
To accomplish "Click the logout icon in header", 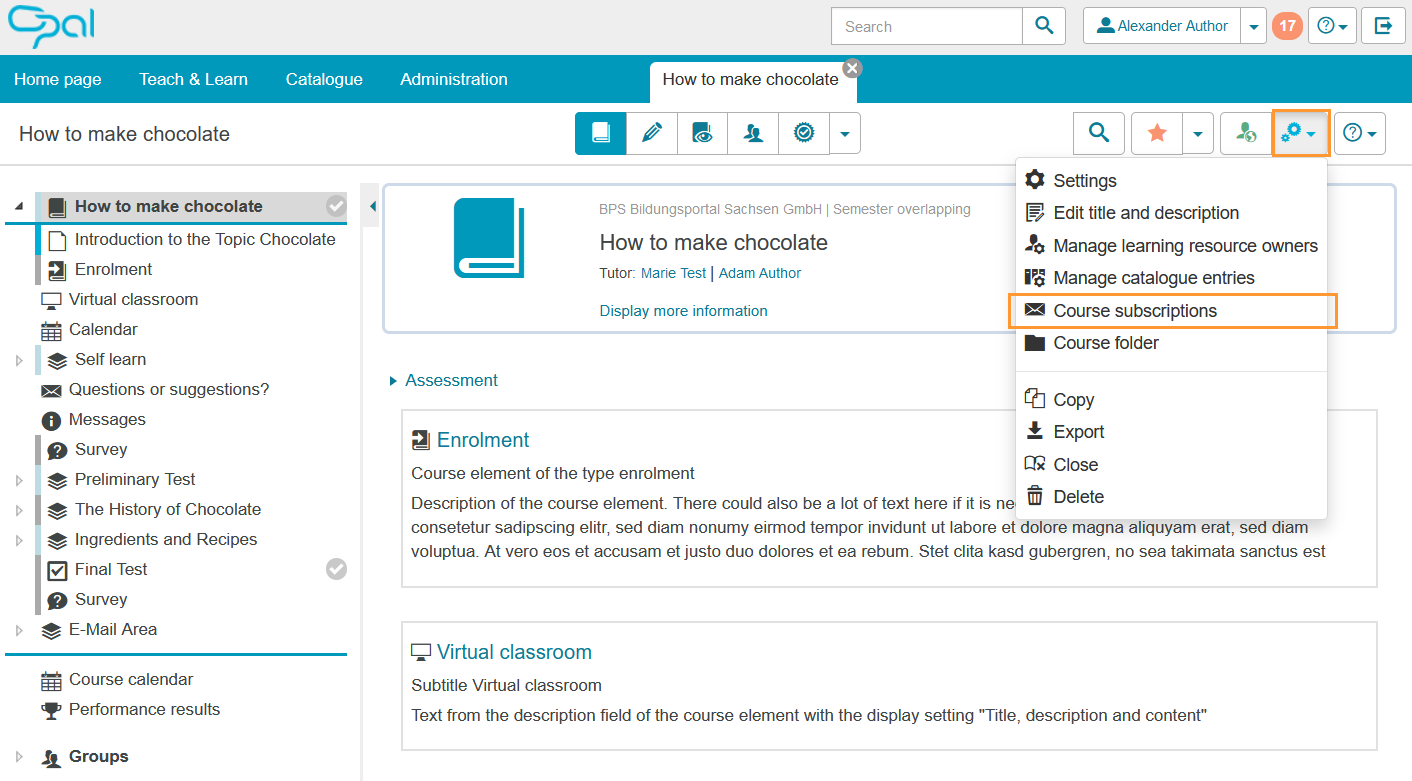I will tap(1383, 26).
